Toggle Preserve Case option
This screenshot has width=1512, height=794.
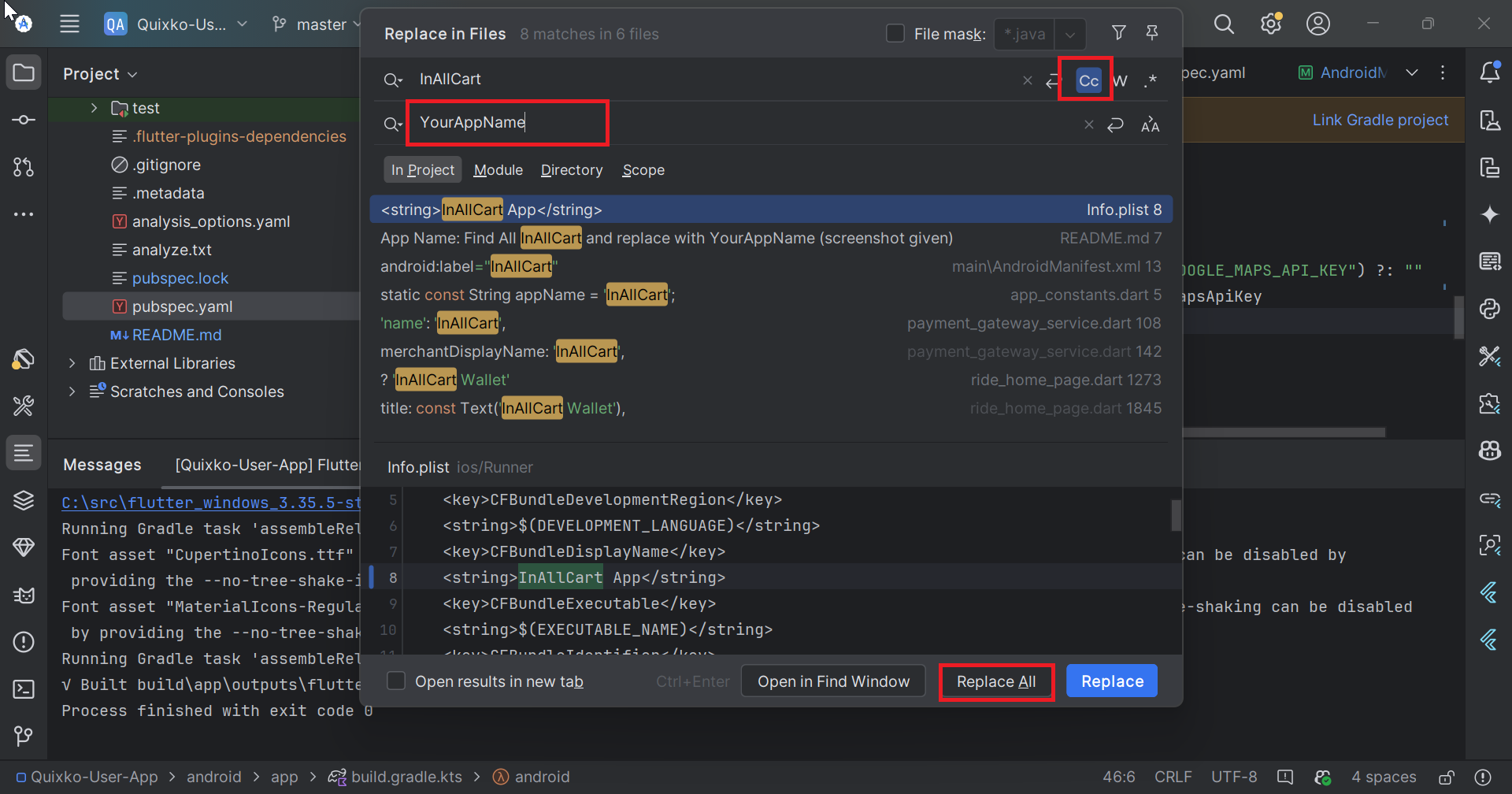(1150, 124)
